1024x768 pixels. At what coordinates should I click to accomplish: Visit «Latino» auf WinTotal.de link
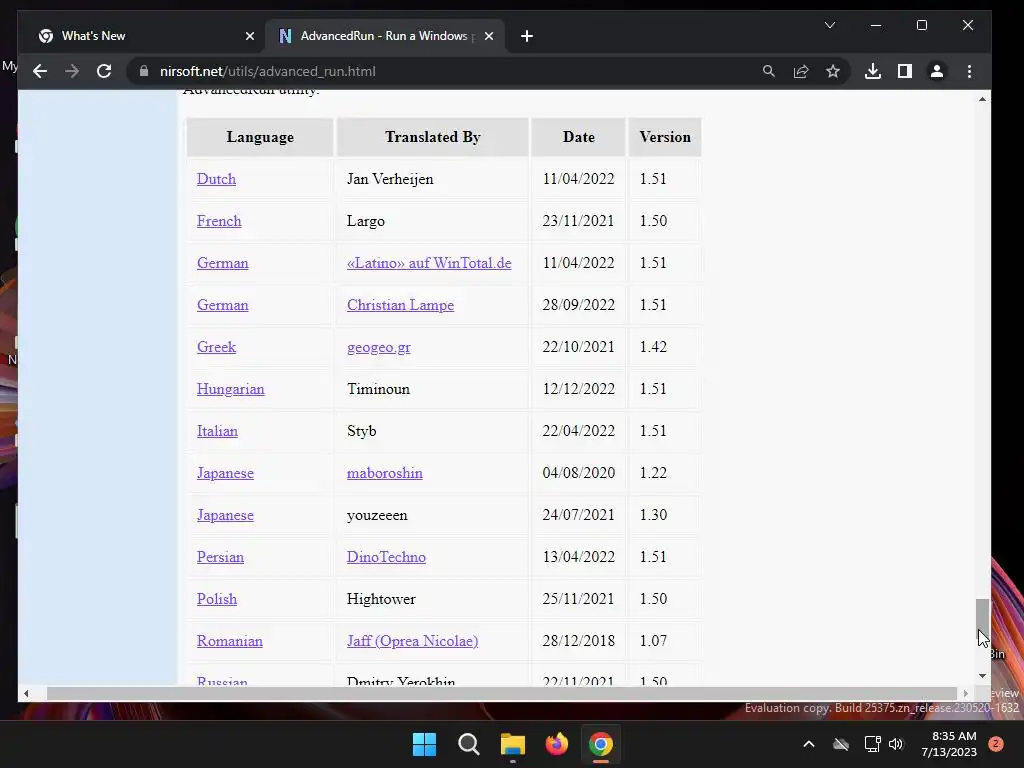pos(429,263)
